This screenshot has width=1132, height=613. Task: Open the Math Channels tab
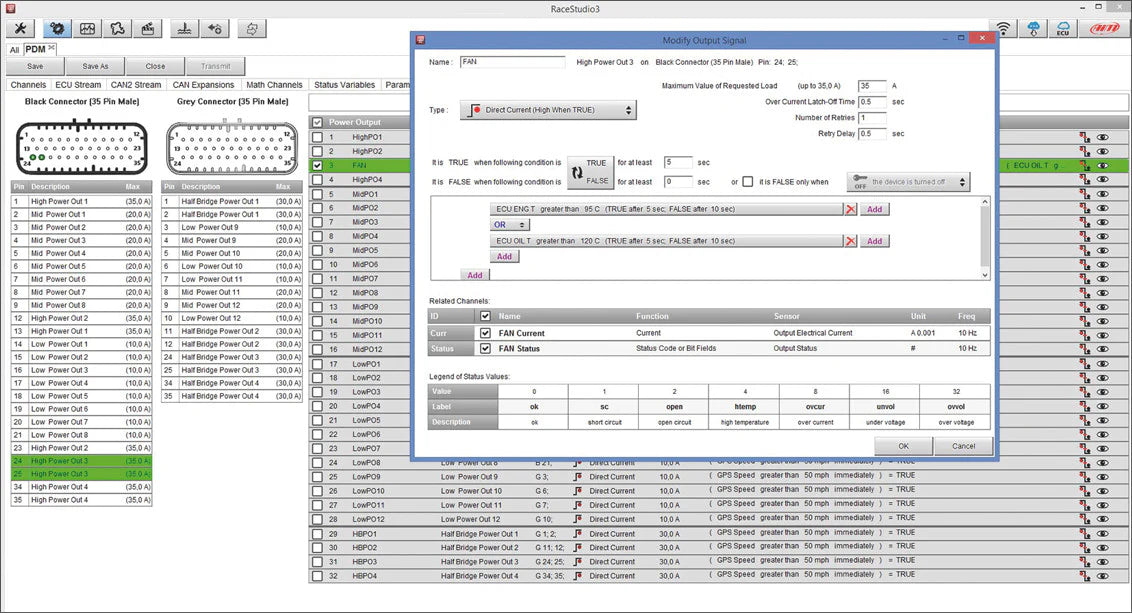pos(274,85)
